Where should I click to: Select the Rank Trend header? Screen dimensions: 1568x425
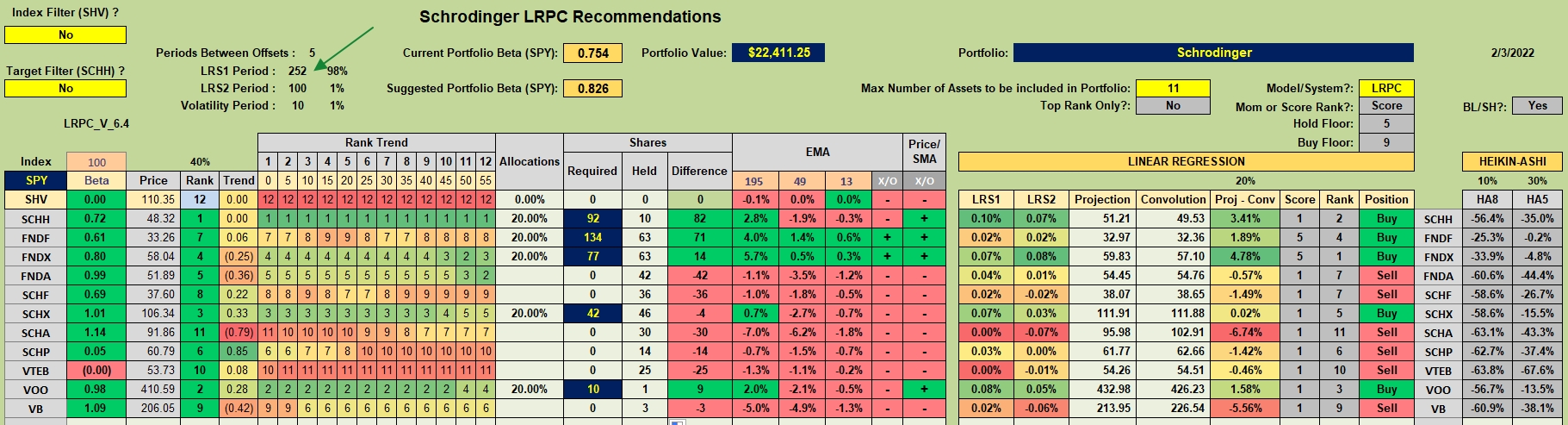(x=376, y=142)
